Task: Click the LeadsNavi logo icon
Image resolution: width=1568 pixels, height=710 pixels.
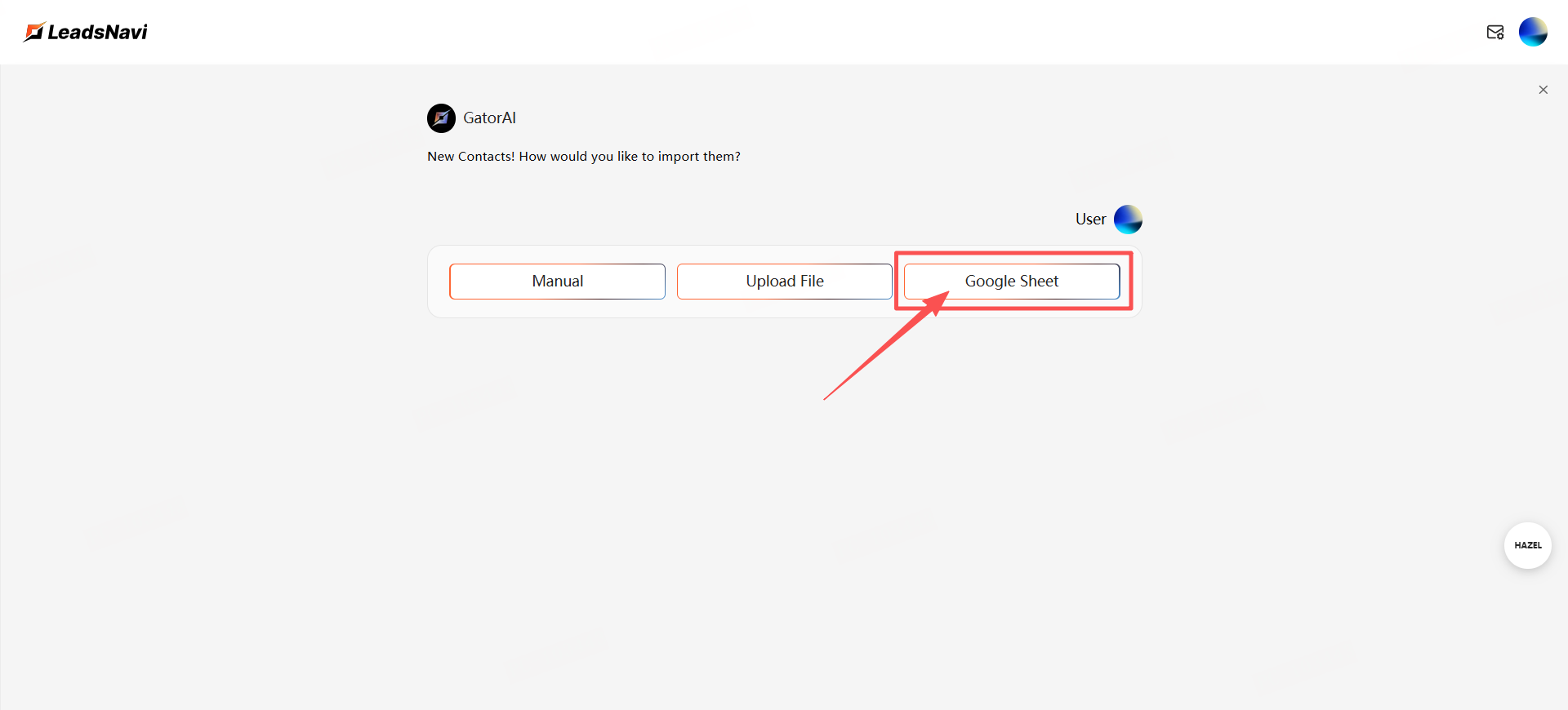Action: [33, 32]
